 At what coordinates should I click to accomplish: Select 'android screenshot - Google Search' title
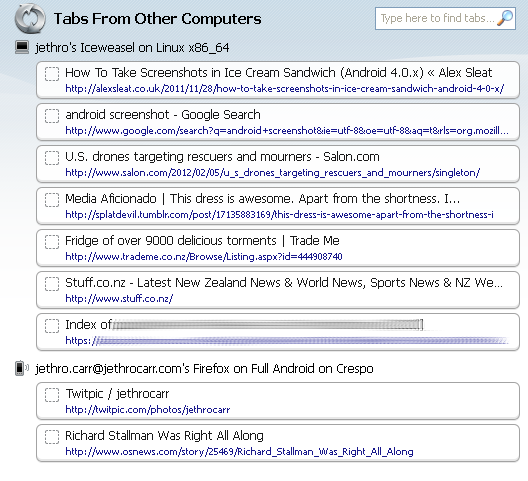point(163,115)
